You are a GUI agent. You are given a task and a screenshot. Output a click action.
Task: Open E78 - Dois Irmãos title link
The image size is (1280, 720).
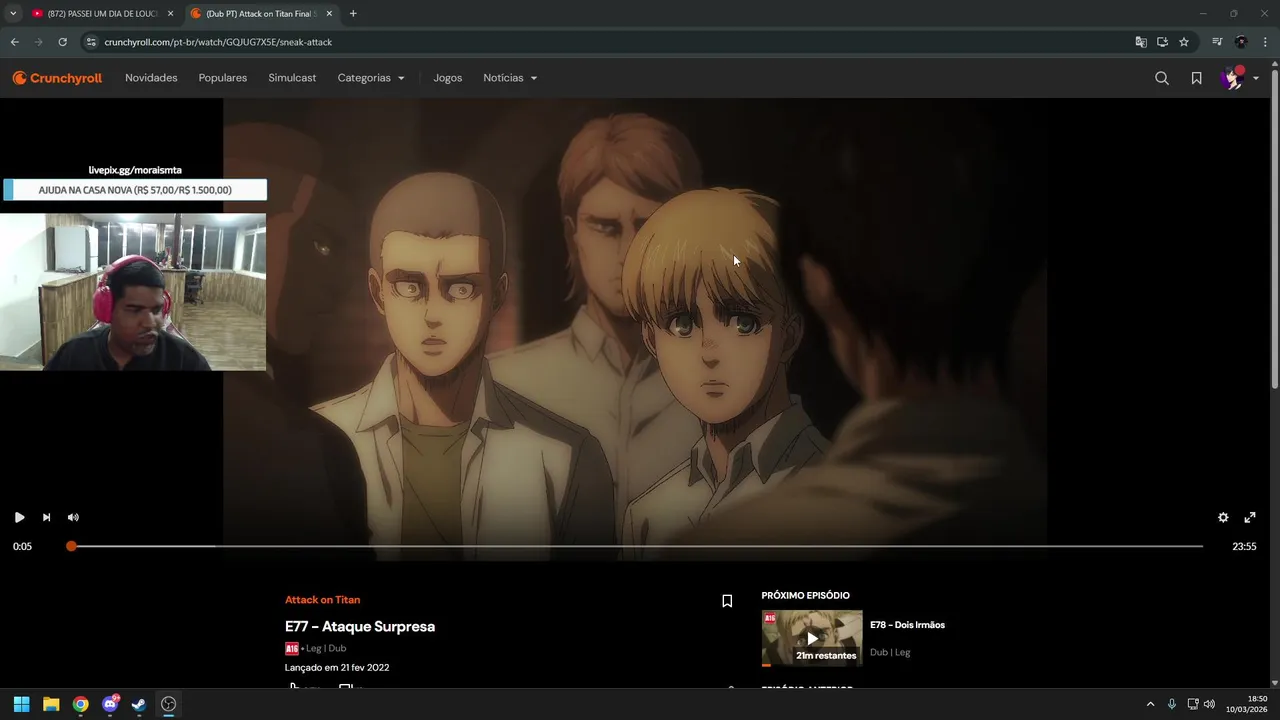click(907, 625)
